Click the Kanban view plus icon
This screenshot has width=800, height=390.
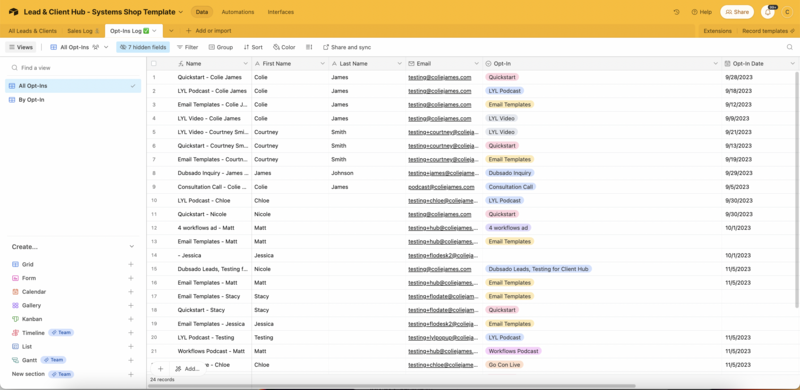pyautogui.click(x=131, y=319)
